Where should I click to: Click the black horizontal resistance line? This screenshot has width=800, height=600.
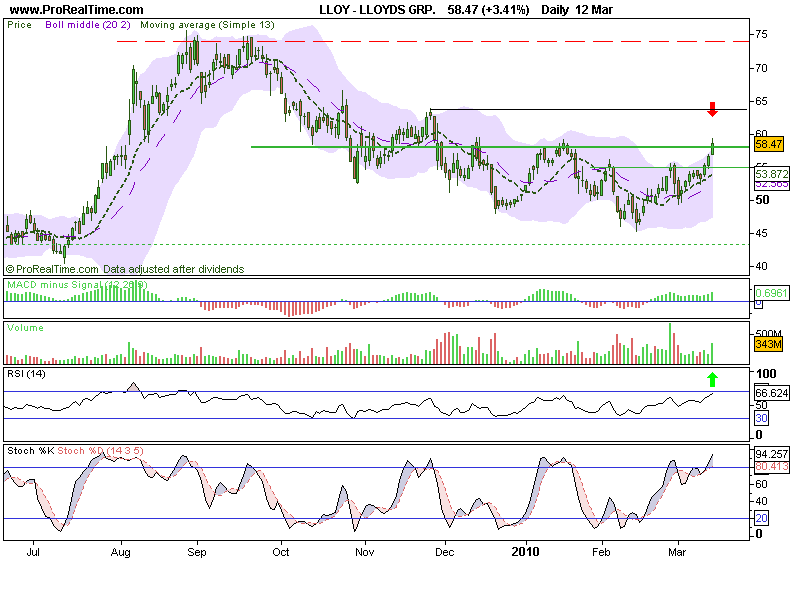point(589,109)
